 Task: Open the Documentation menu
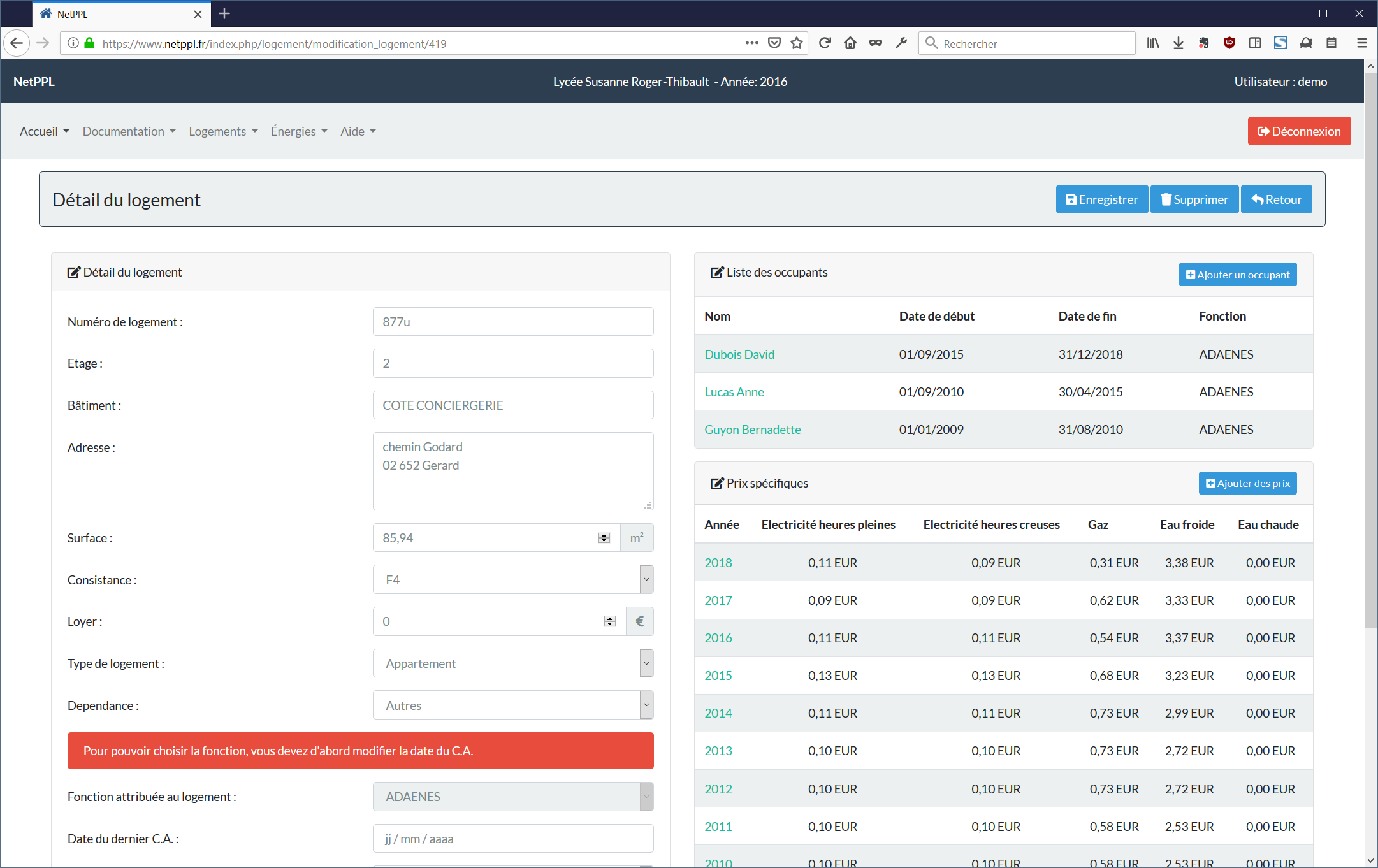point(129,131)
